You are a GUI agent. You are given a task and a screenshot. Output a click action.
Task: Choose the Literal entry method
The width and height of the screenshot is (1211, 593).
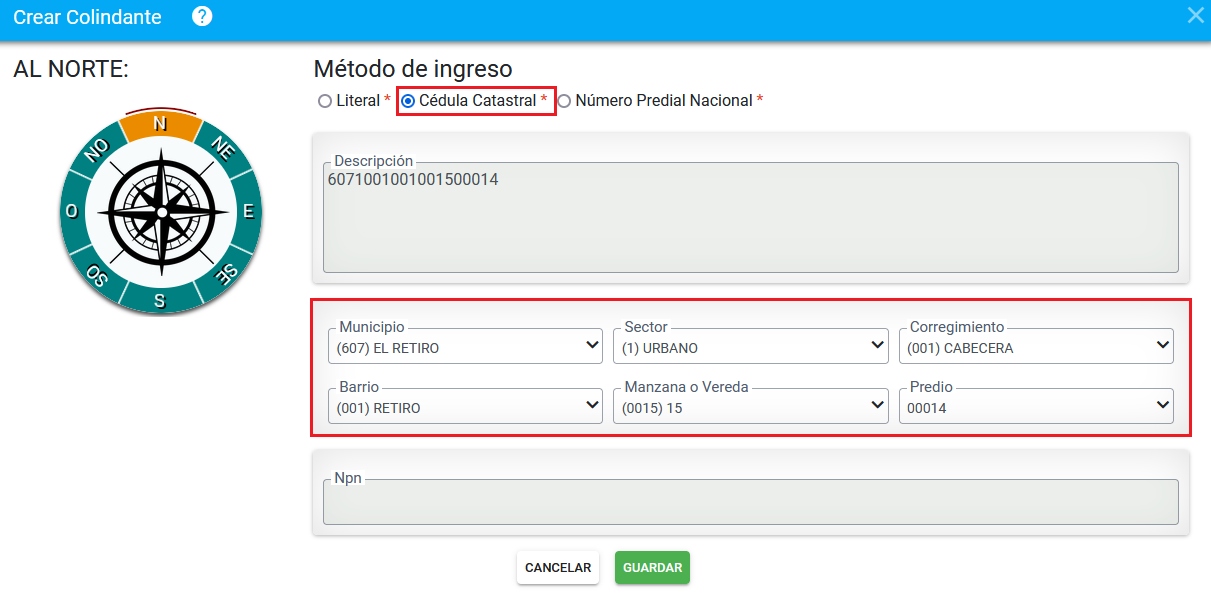click(x=324, y=101)
